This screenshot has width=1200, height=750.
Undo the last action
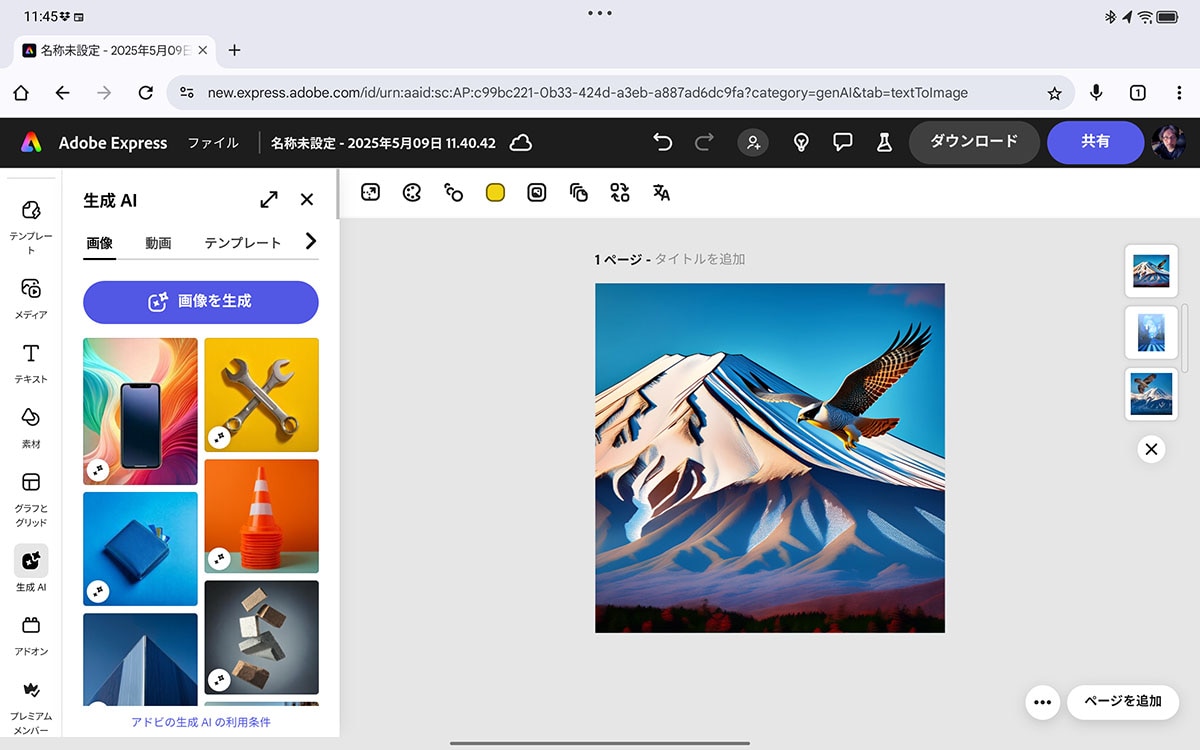[662, 142]
